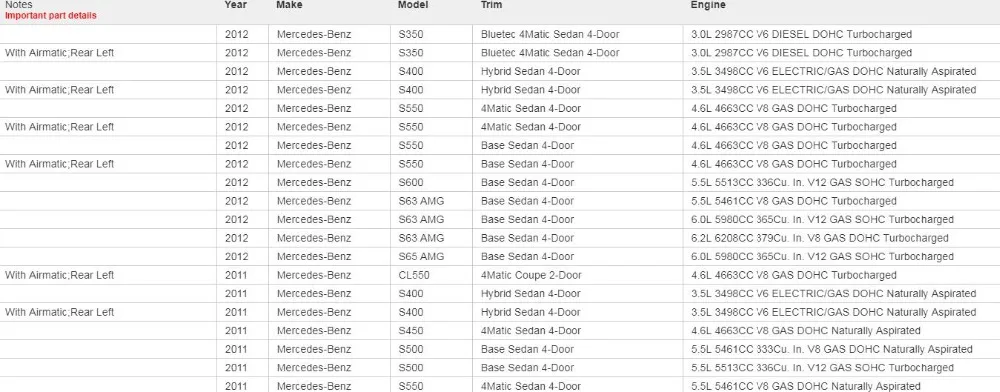Viewport: 1000px width, 392px height.
Task: Select the S65 AMG model cell
Action: coord(421,256)
